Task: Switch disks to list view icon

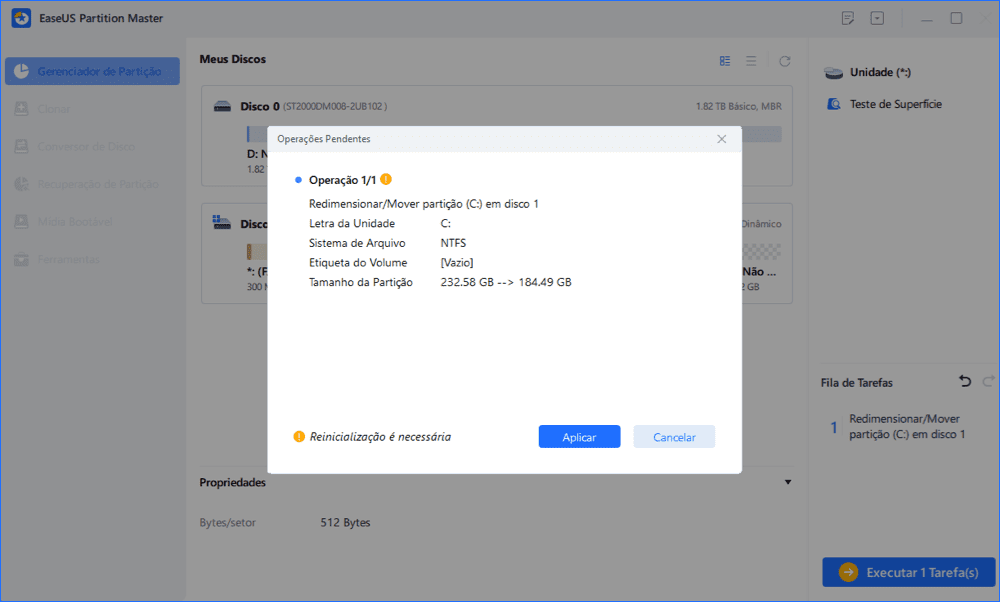Action: (751, 61)
